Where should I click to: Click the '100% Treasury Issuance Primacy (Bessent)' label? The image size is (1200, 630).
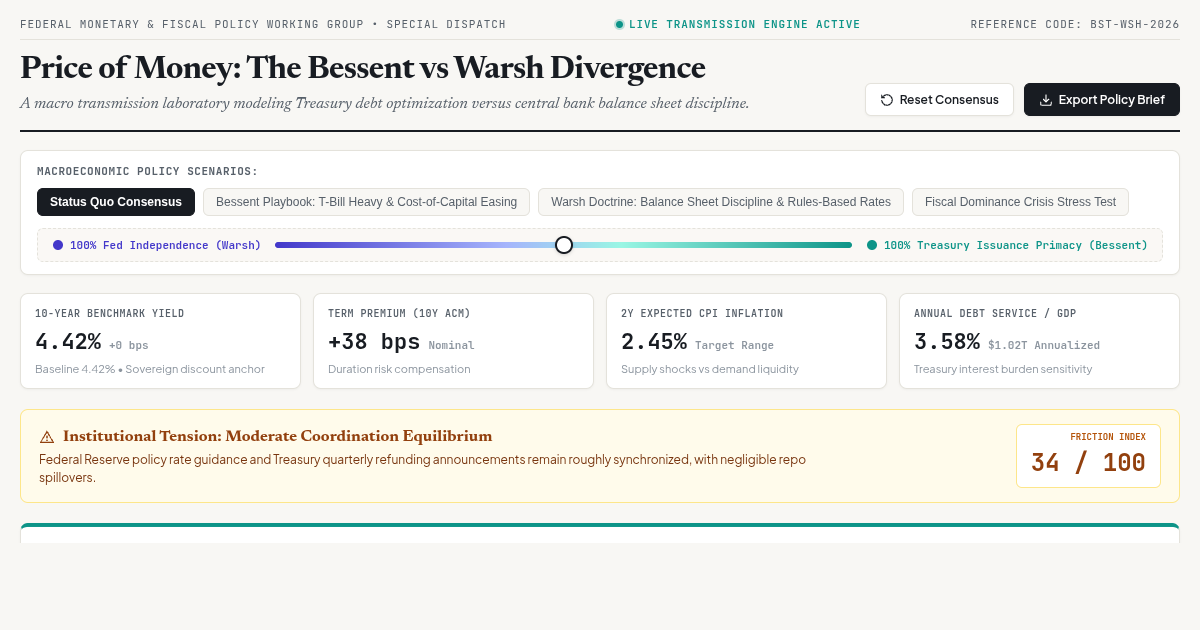[1015, 245]
